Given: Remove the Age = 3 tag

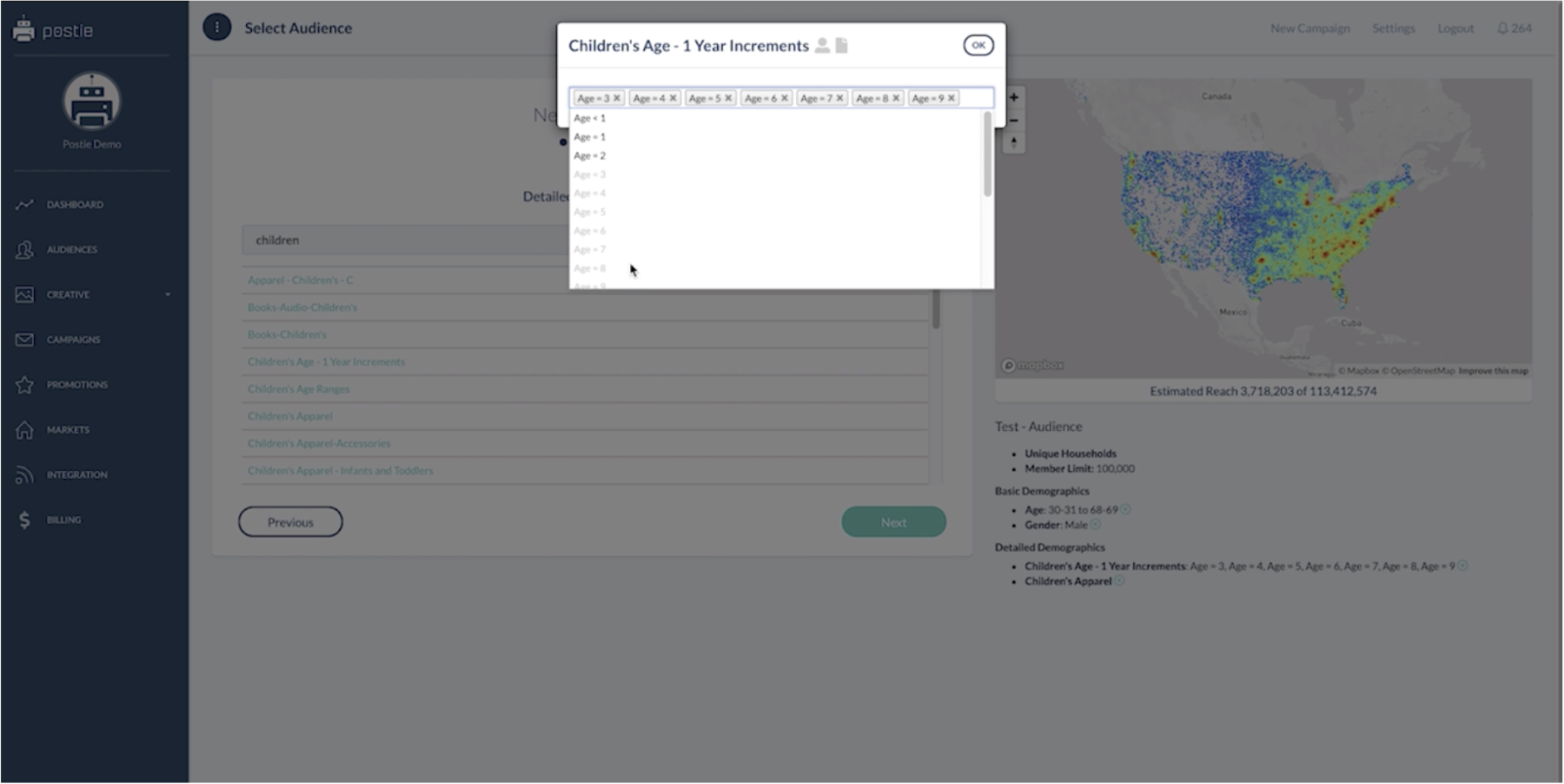Looking at the screenshot, I should 617,98.
